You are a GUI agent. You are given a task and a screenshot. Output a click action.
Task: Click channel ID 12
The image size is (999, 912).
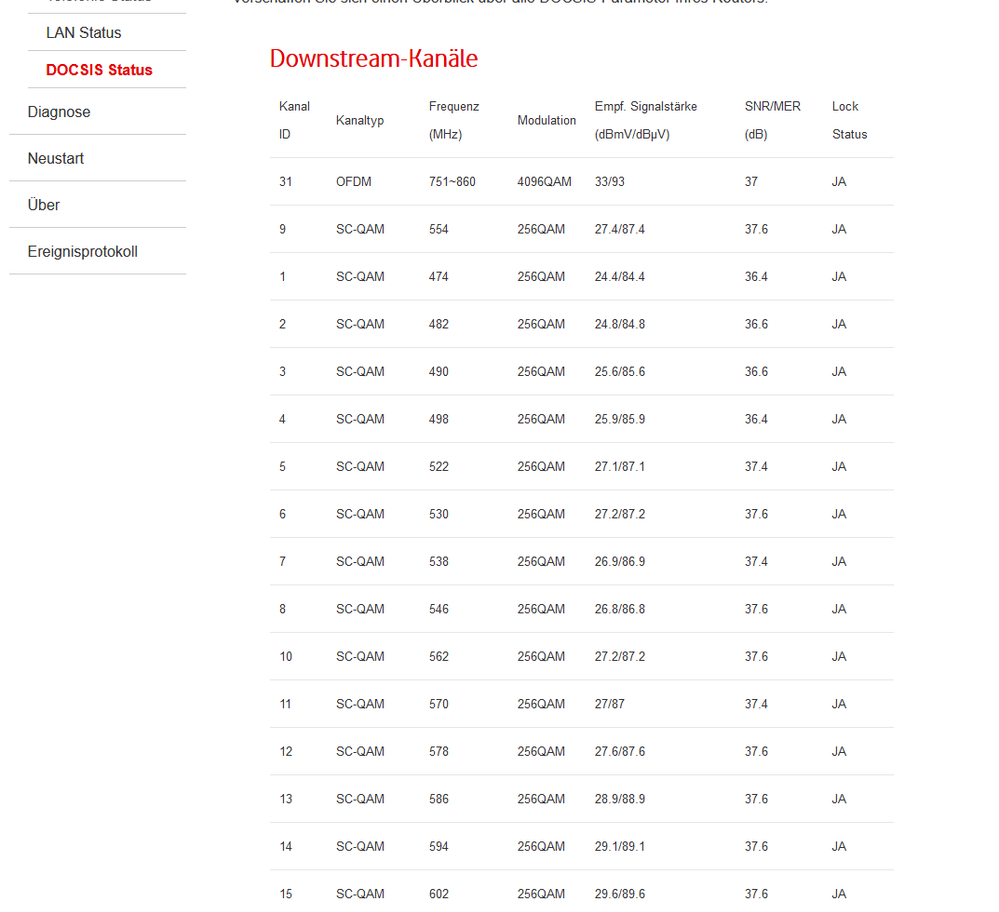[285, 752]
